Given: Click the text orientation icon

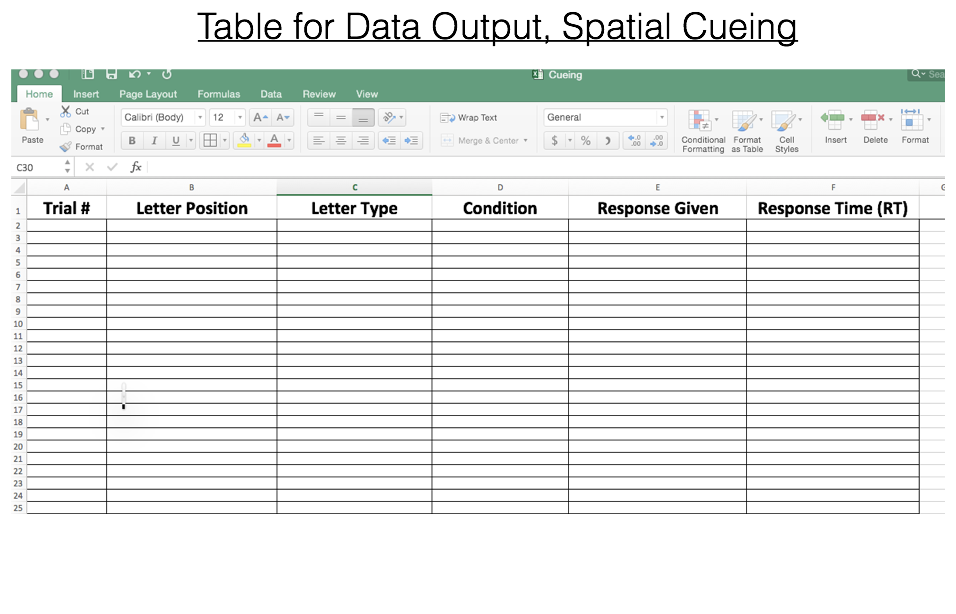Looking at the screenshot, I should [x=389, y=117].
